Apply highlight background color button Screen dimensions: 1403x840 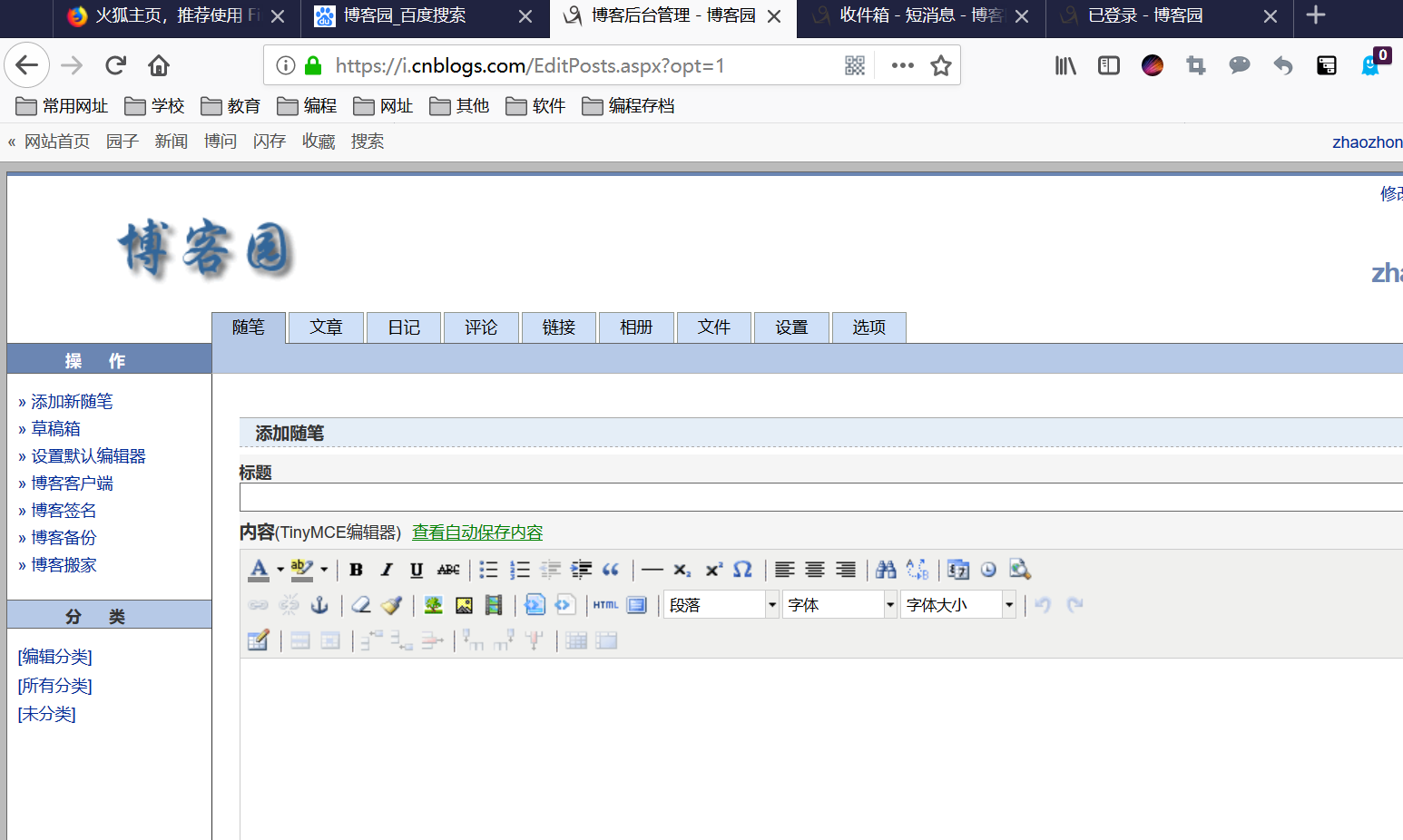(x=302, y=570)
